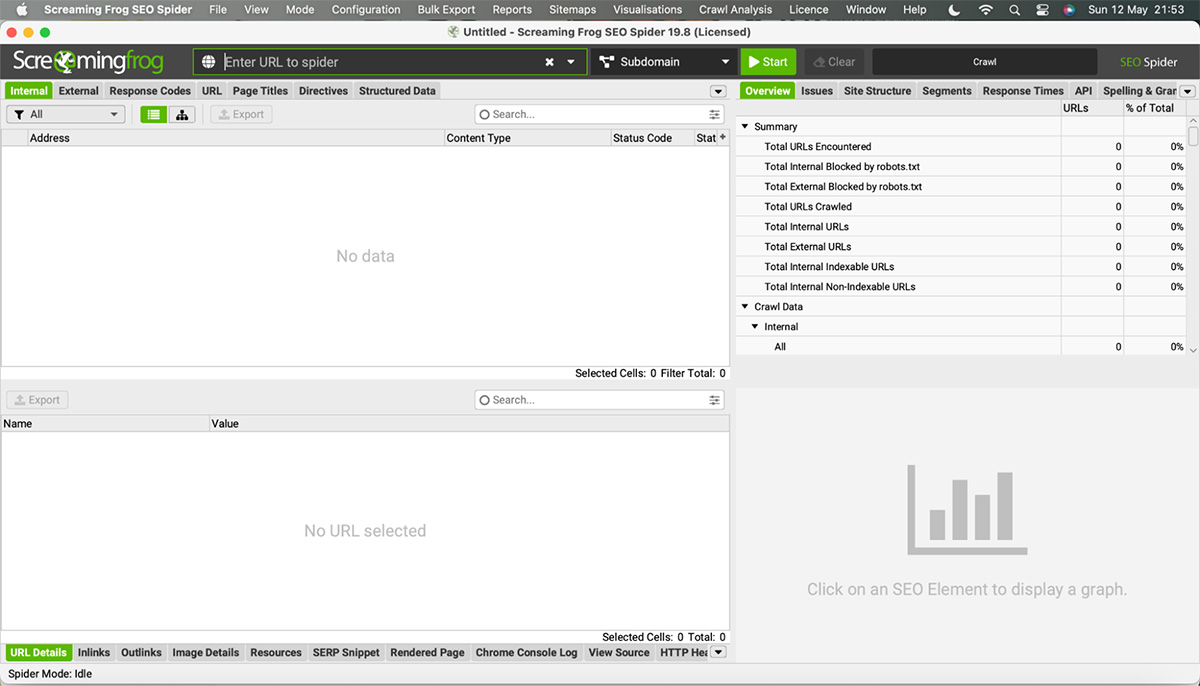Start the crawl with the Start button
This screenshot has height=686, width=1200.
768,62
